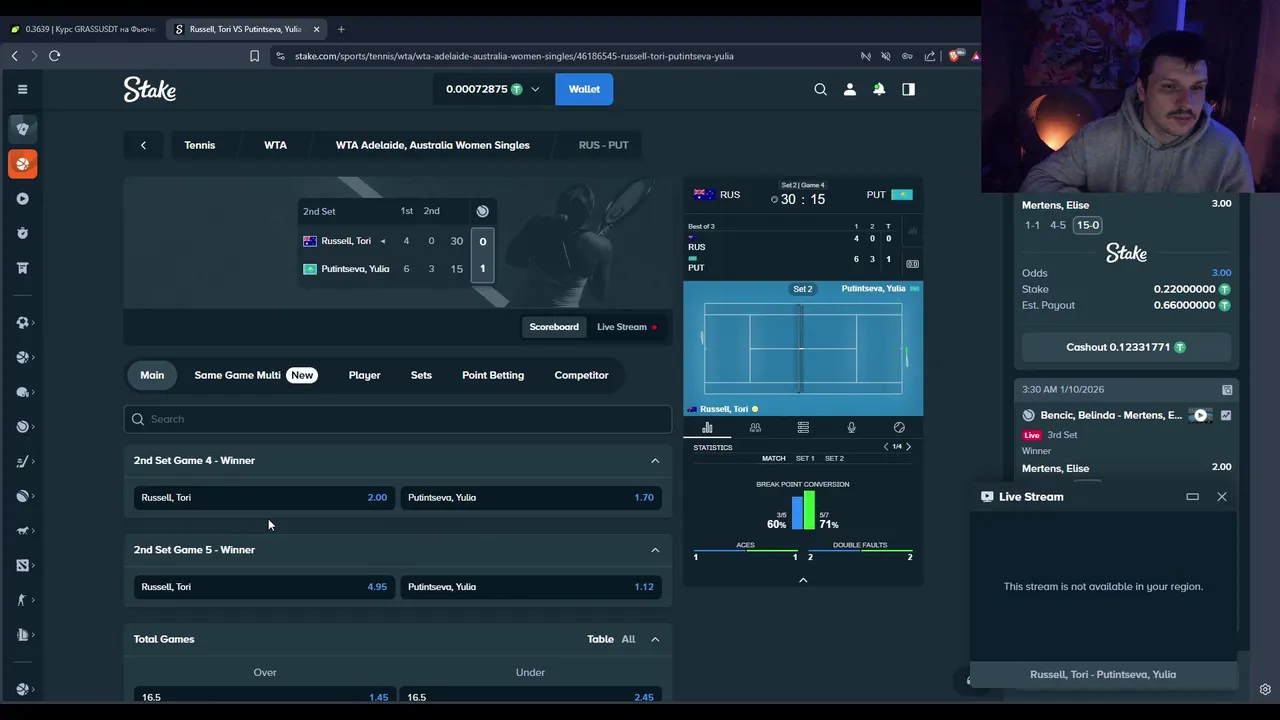Open the bet slip icon in sidebar
Image resolution: width=1280 pixels, height=720 pixels.
22,268
